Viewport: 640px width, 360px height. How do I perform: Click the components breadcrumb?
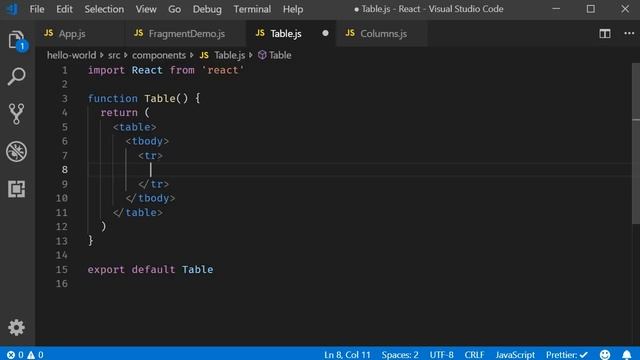click(x=158, y=55)
